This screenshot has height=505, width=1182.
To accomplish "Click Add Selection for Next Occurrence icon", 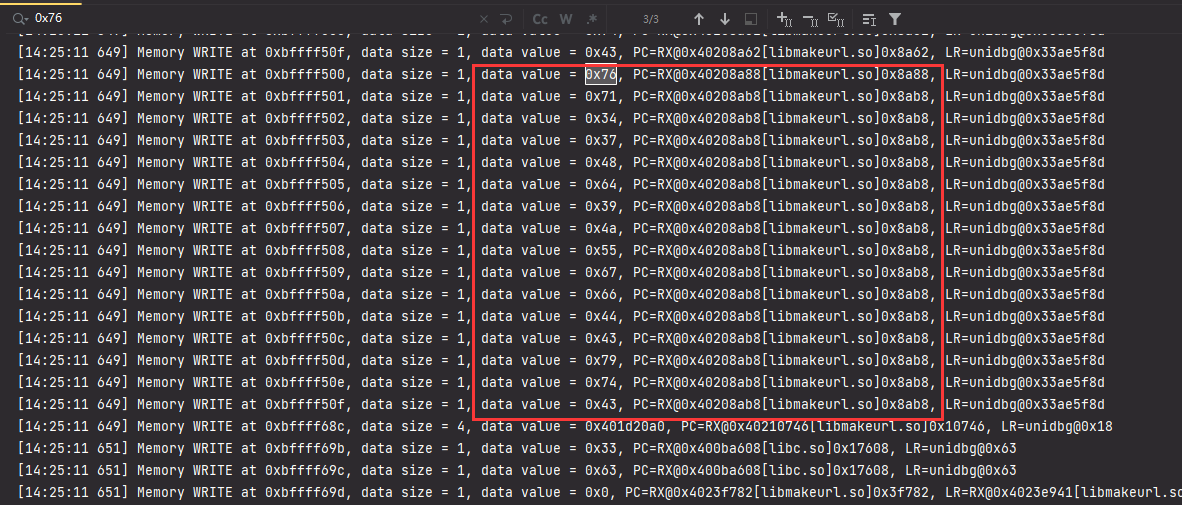I will (x=784, y=19).
